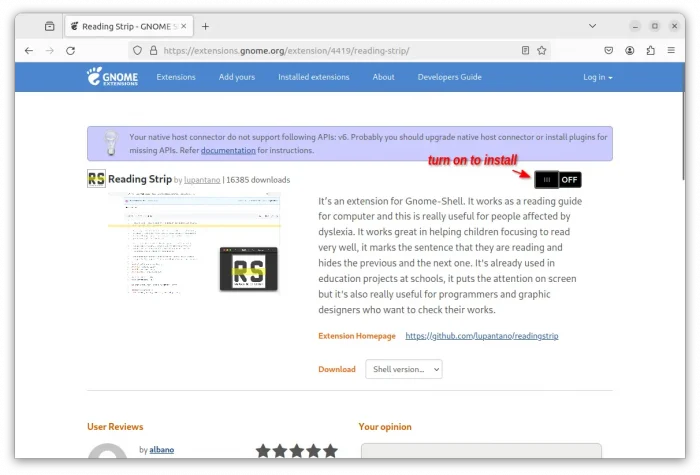Open the list all tabs chevron

point(592,26)
